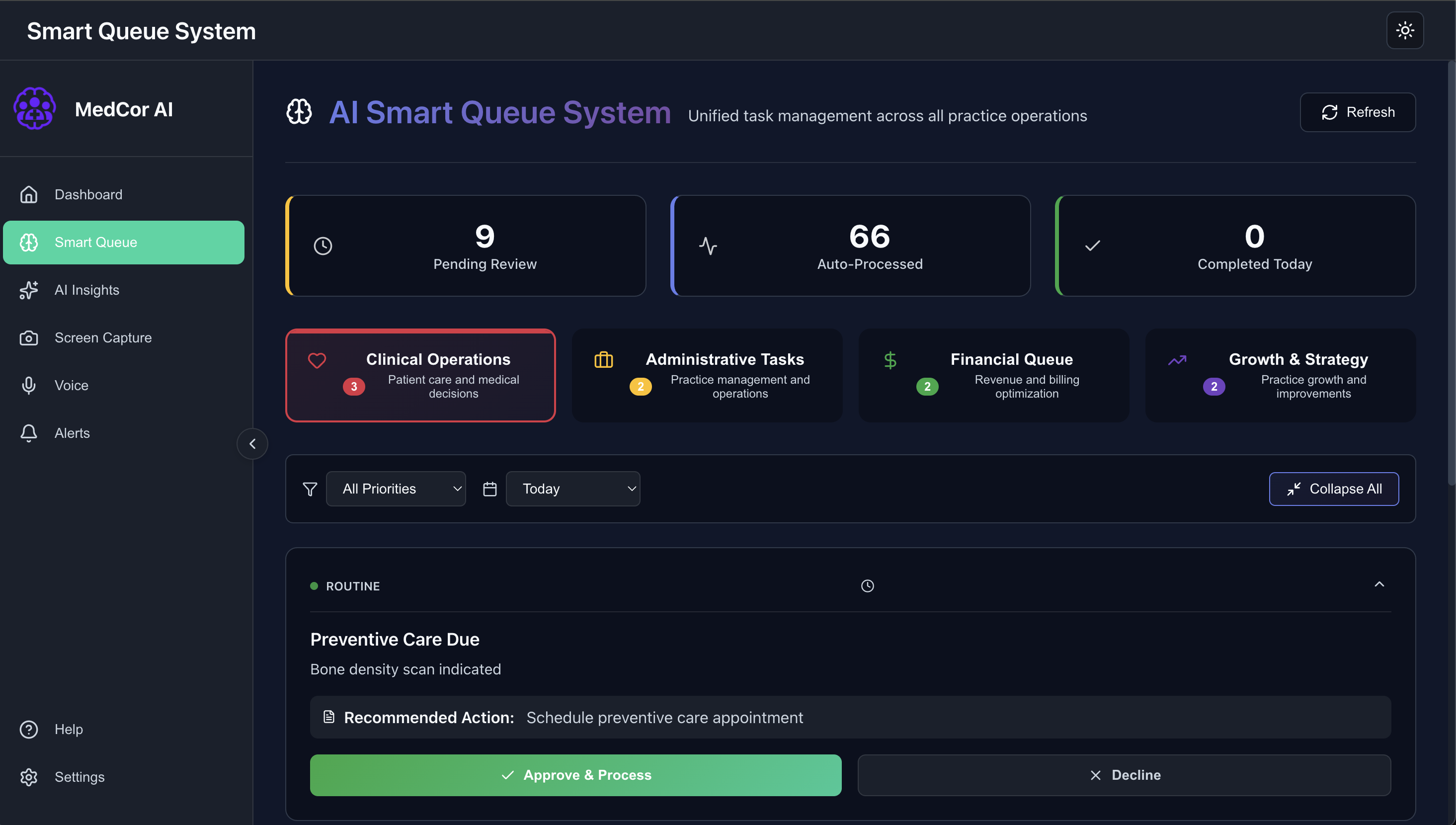Toggle the light/dark theme switch in top bar

[x=1405, y=31]
